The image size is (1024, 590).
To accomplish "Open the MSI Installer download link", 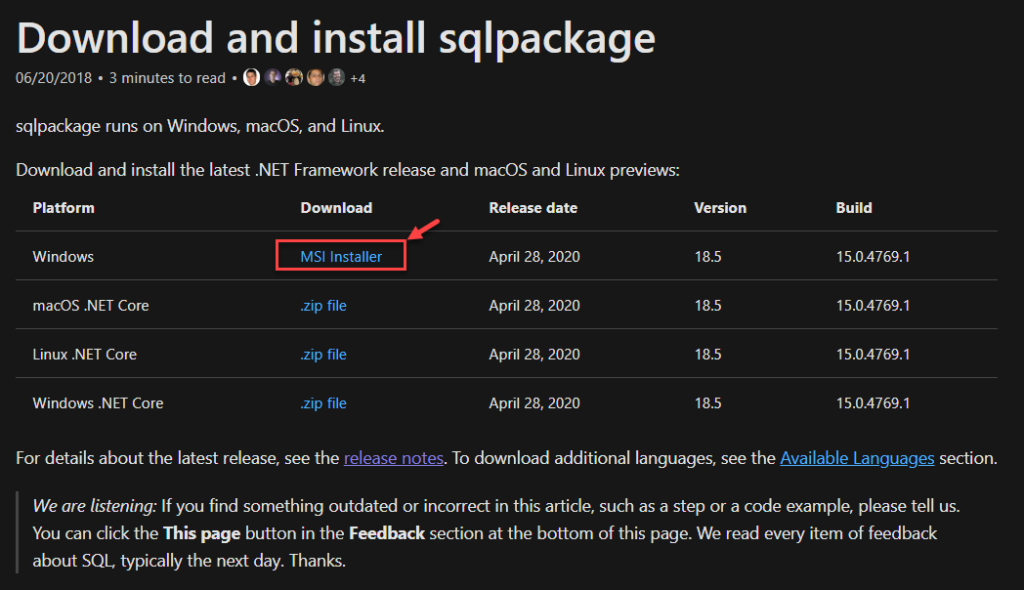I will point(340,256).
